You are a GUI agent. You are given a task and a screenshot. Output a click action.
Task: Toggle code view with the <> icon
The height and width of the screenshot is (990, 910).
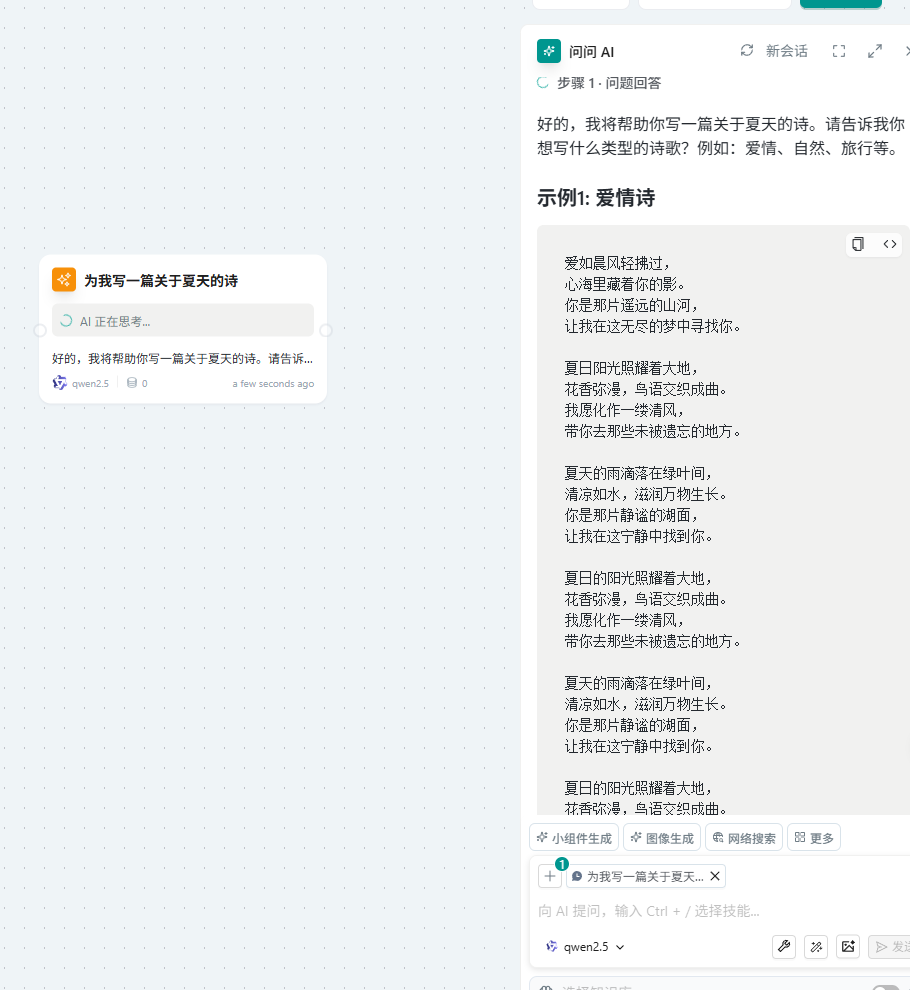(890, 244)
